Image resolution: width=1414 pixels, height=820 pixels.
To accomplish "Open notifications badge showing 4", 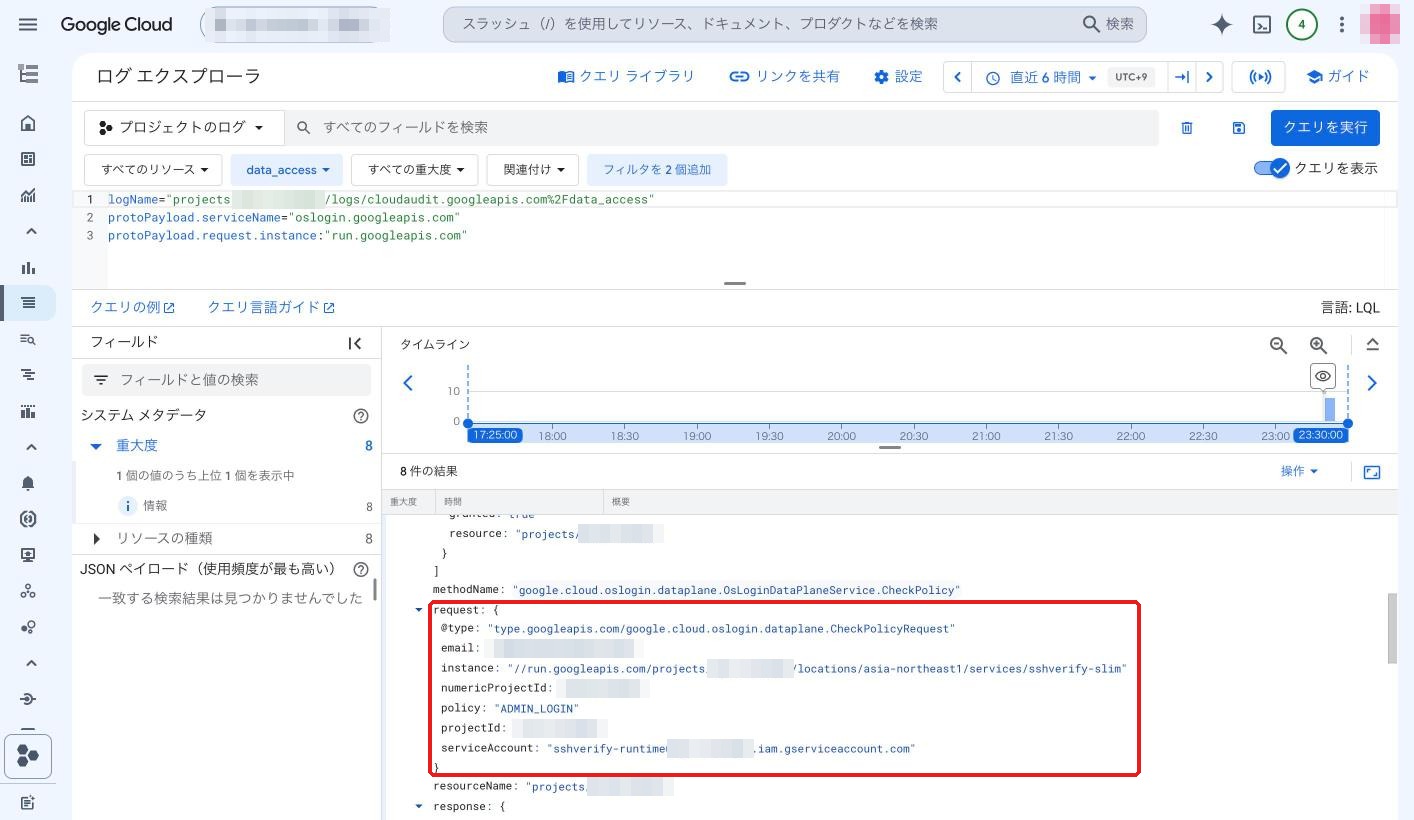I will 1301,25.
